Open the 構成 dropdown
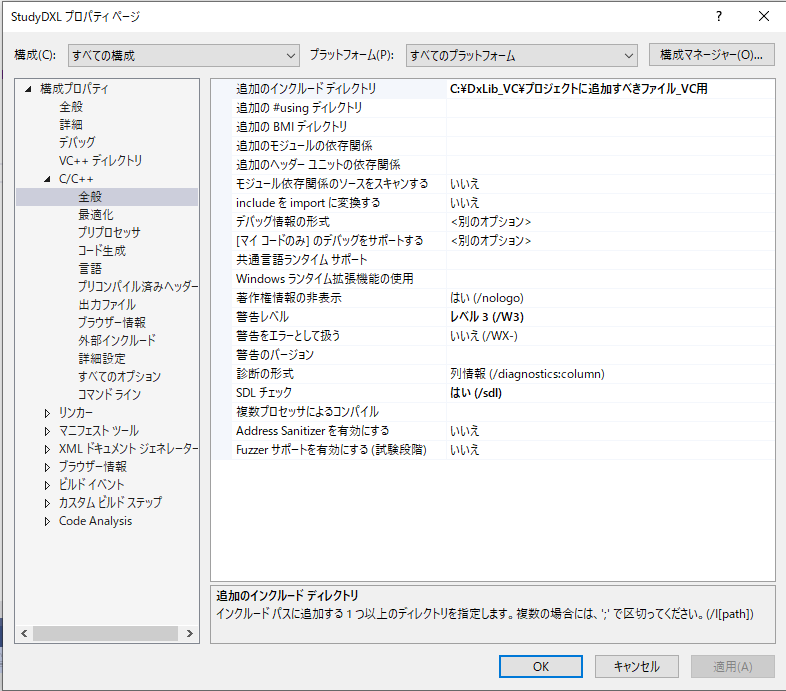 [184, 56]
